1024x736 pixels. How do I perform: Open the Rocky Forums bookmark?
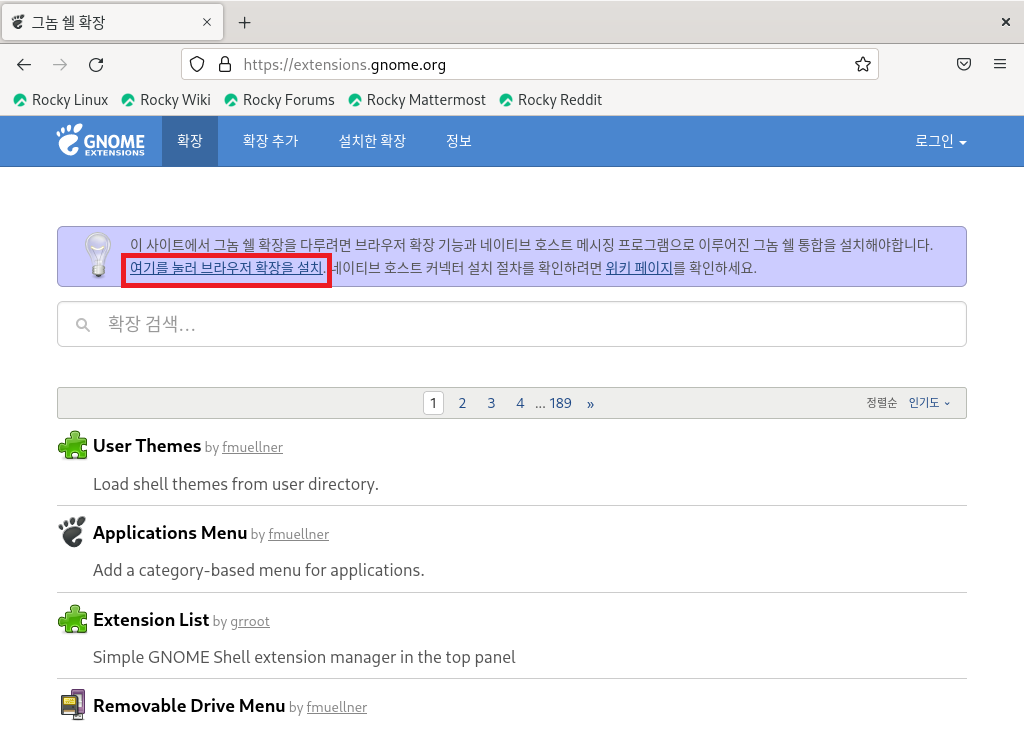click(279, 100)
